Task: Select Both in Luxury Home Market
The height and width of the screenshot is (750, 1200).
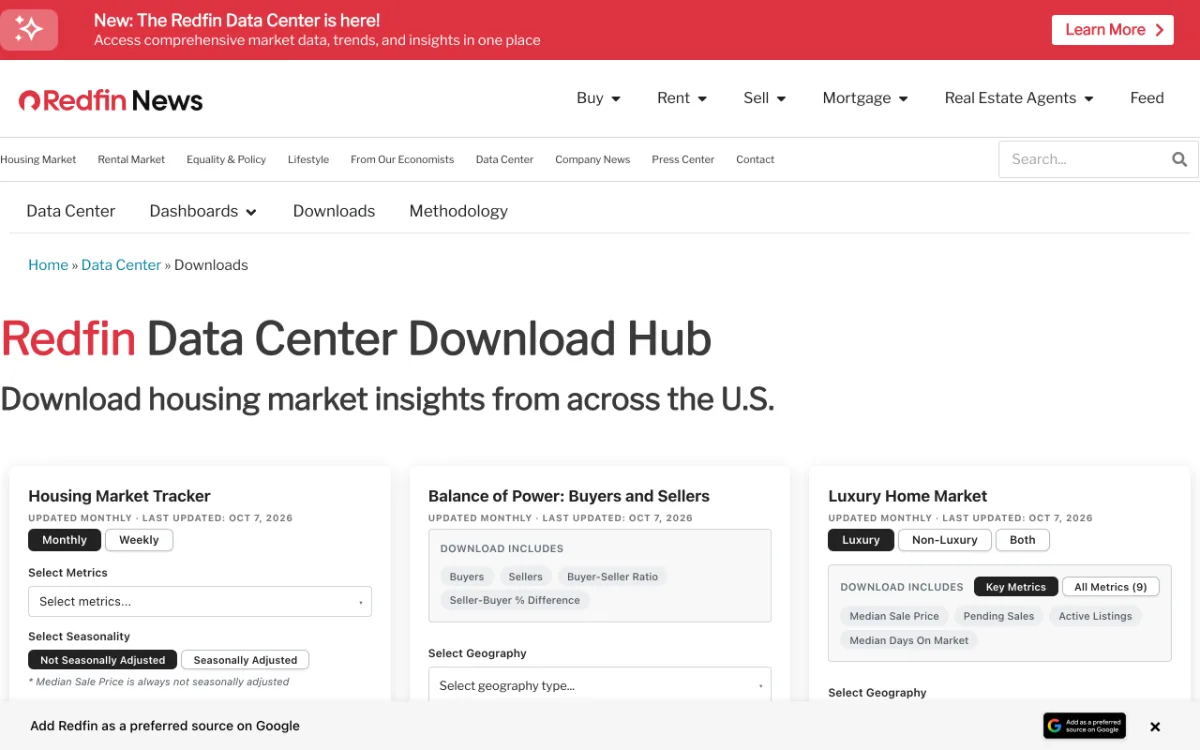Action: (x=1023, y=540)
